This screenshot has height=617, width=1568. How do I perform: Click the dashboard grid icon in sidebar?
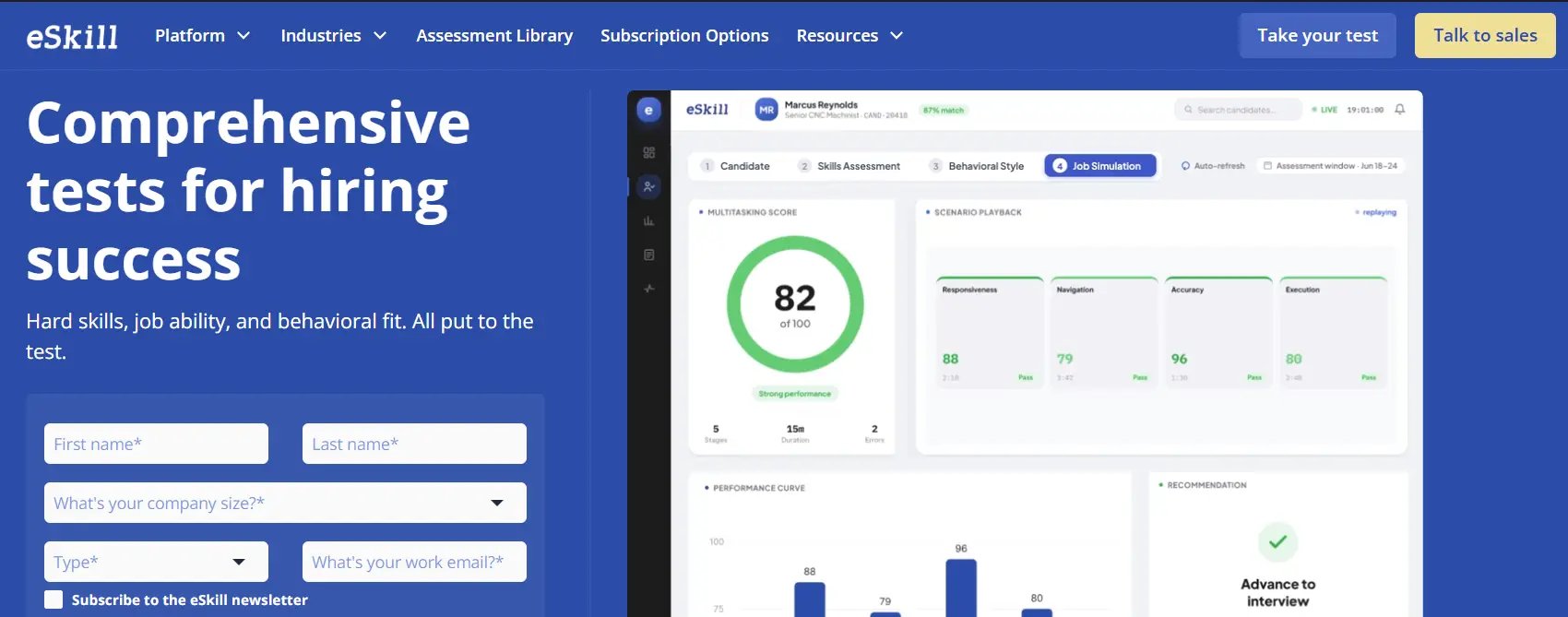click(x=649, y=152)
